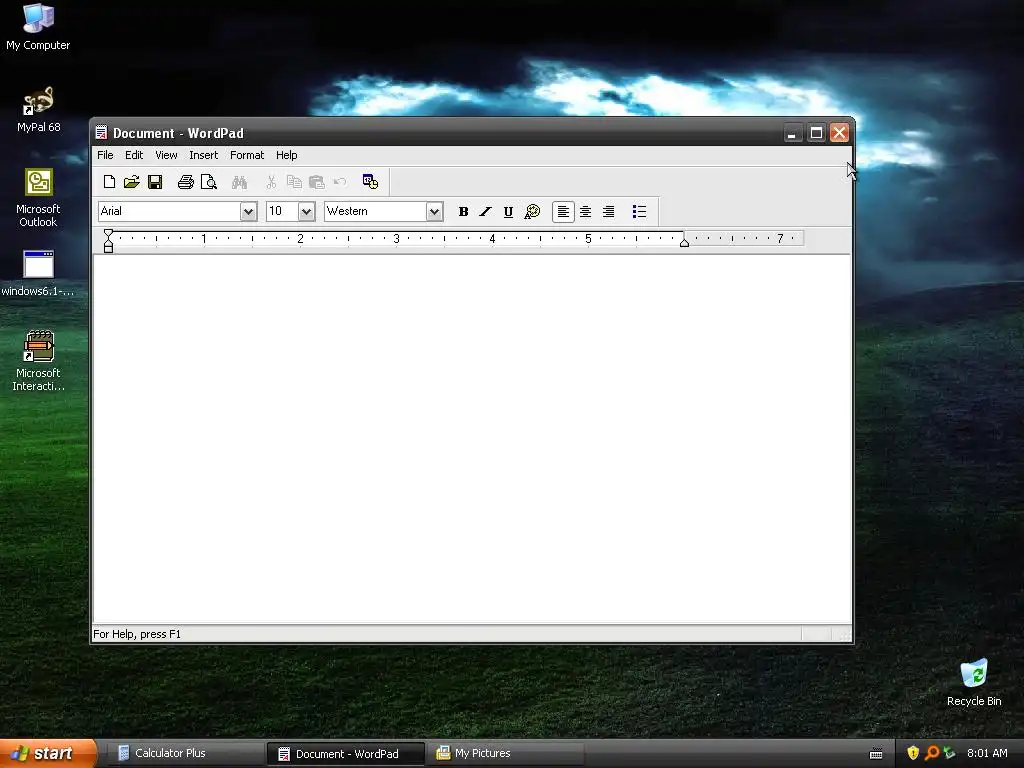Expand the font size dropdown
This screenshot has height=768, width=1024.
point(306,212)
